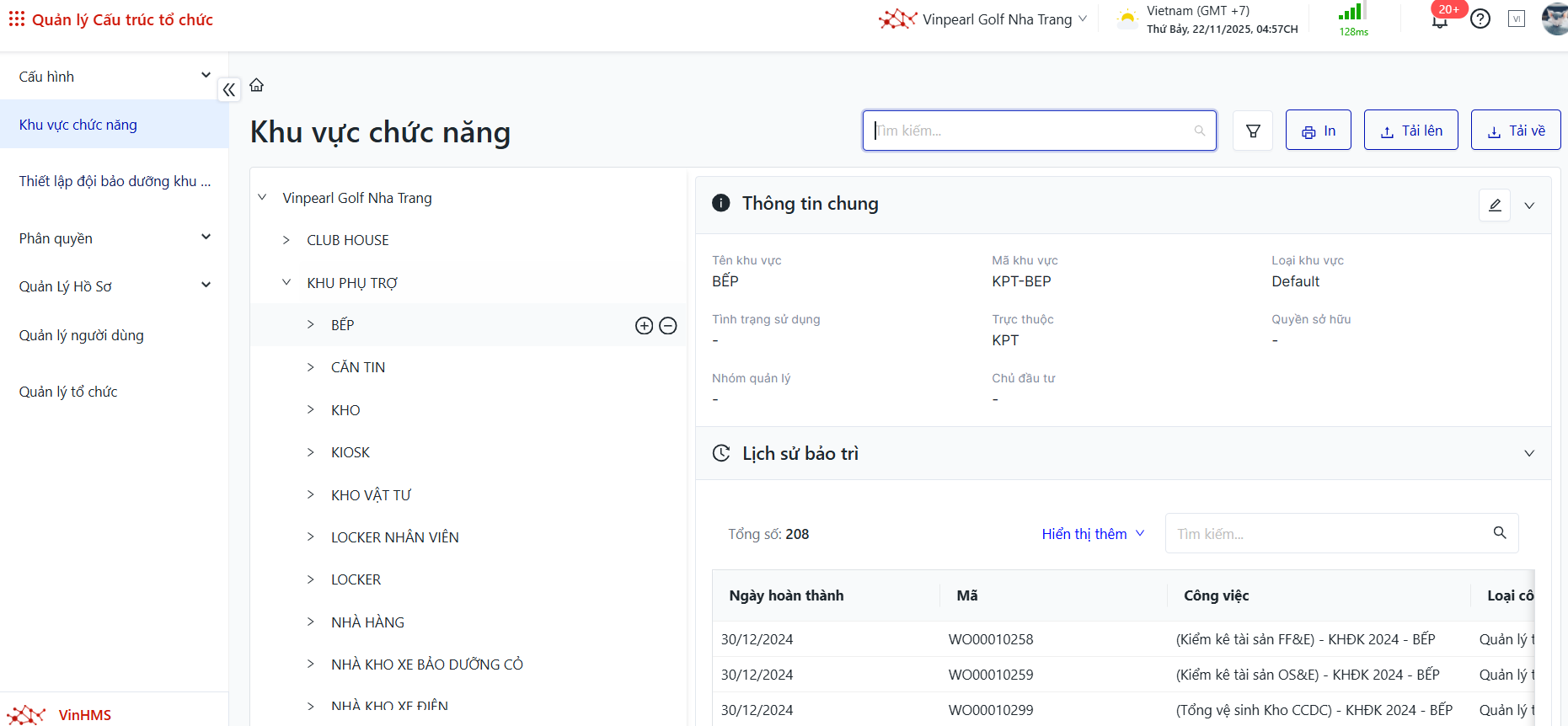Click the notification bell icon

pos(1439,20)
